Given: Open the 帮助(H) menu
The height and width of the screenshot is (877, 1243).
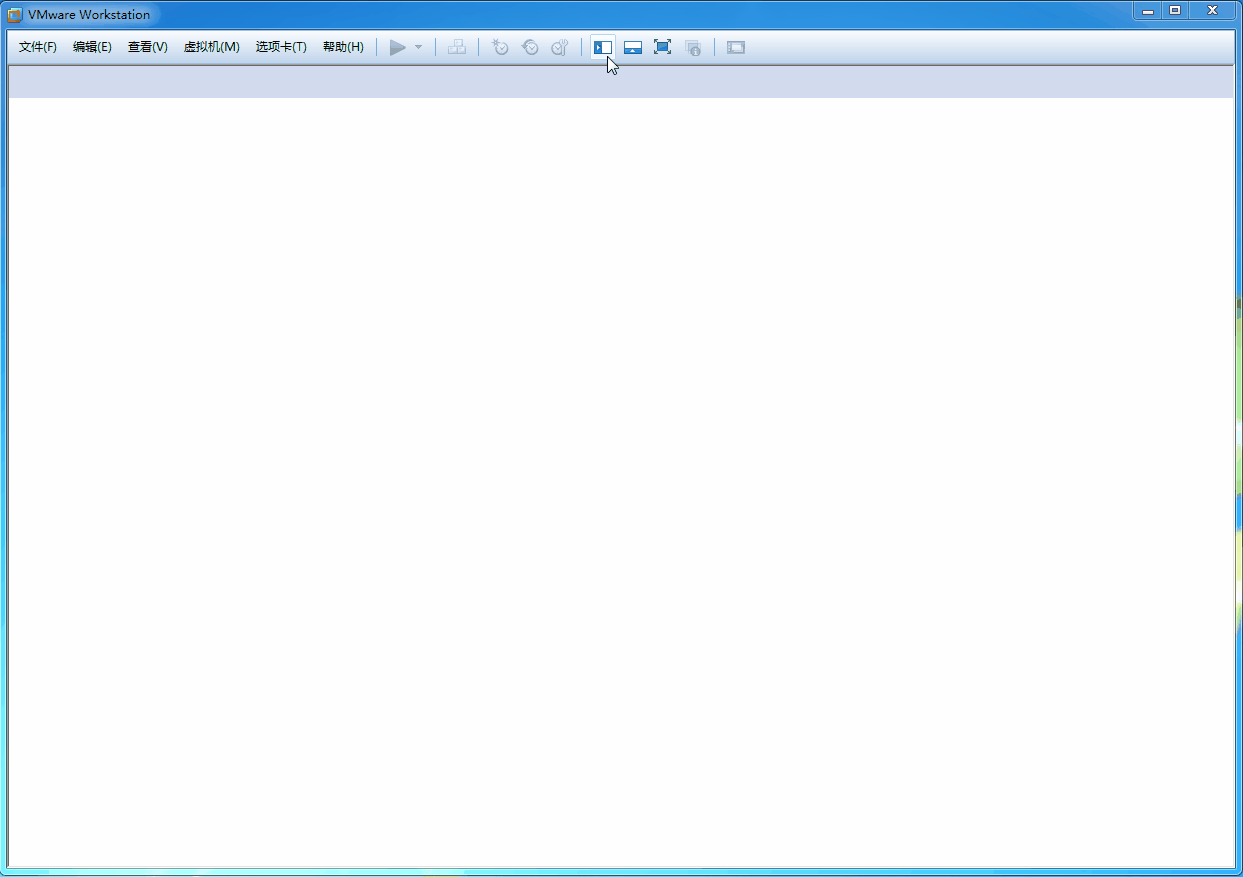Looking at the screenshot, I should (x=343, y=47).
